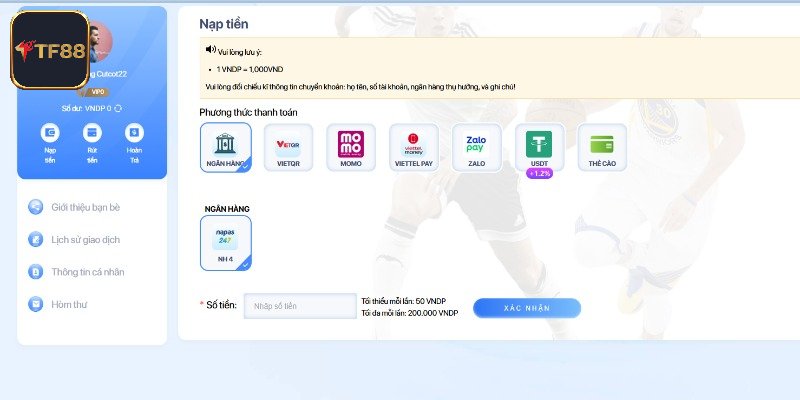Click the +1.2% USDT bonus badge
The width and height of the screenshot is (800, 400).
pyautogui.click(x=540, y=173)
